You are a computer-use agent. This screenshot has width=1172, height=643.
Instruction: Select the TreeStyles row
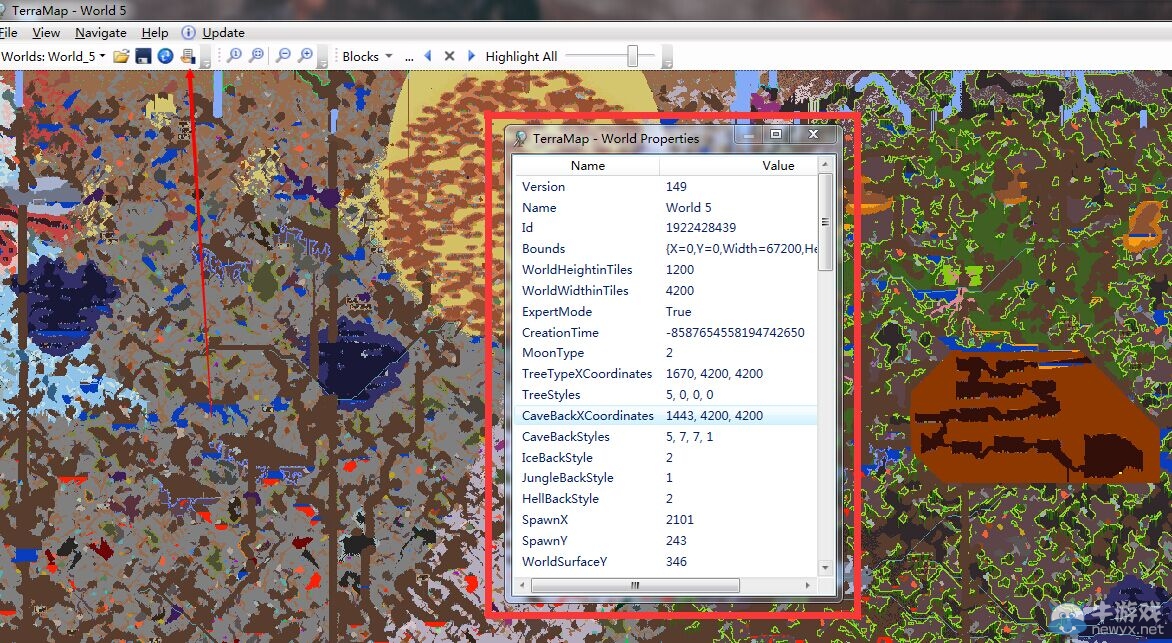(x=665, y=394)
